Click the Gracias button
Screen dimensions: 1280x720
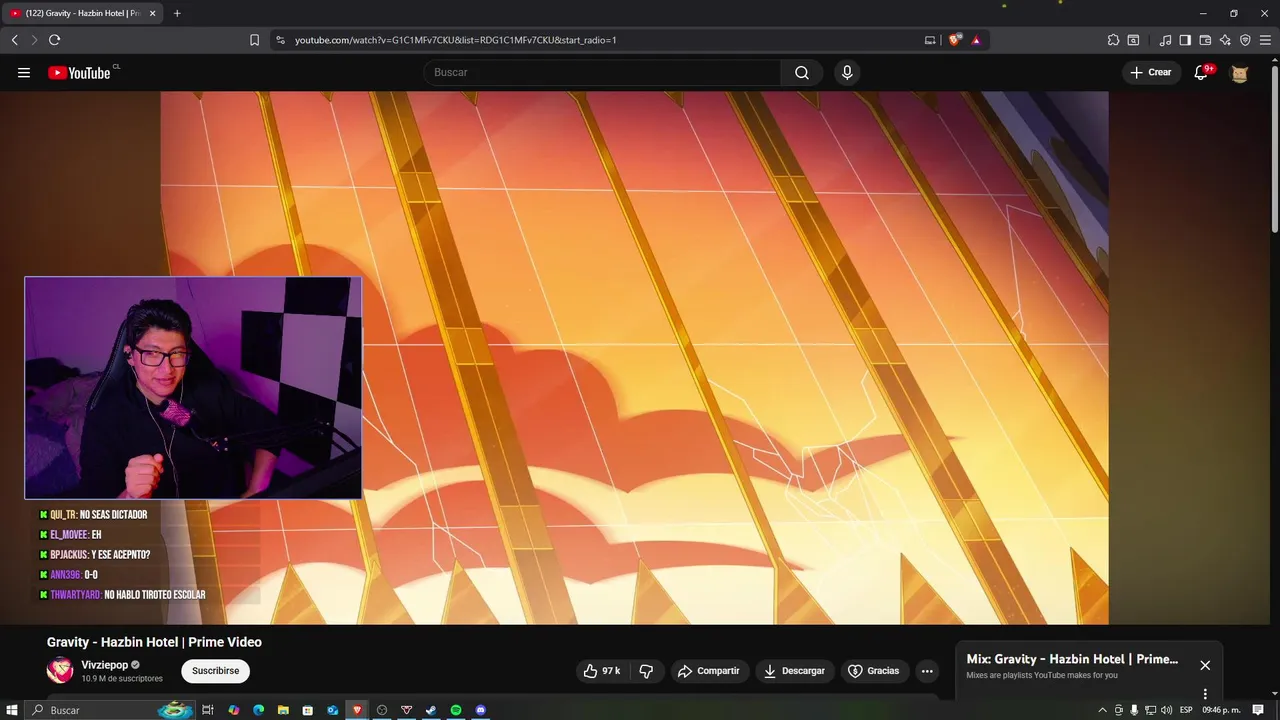pyautogui.click(x=874, y=671)
